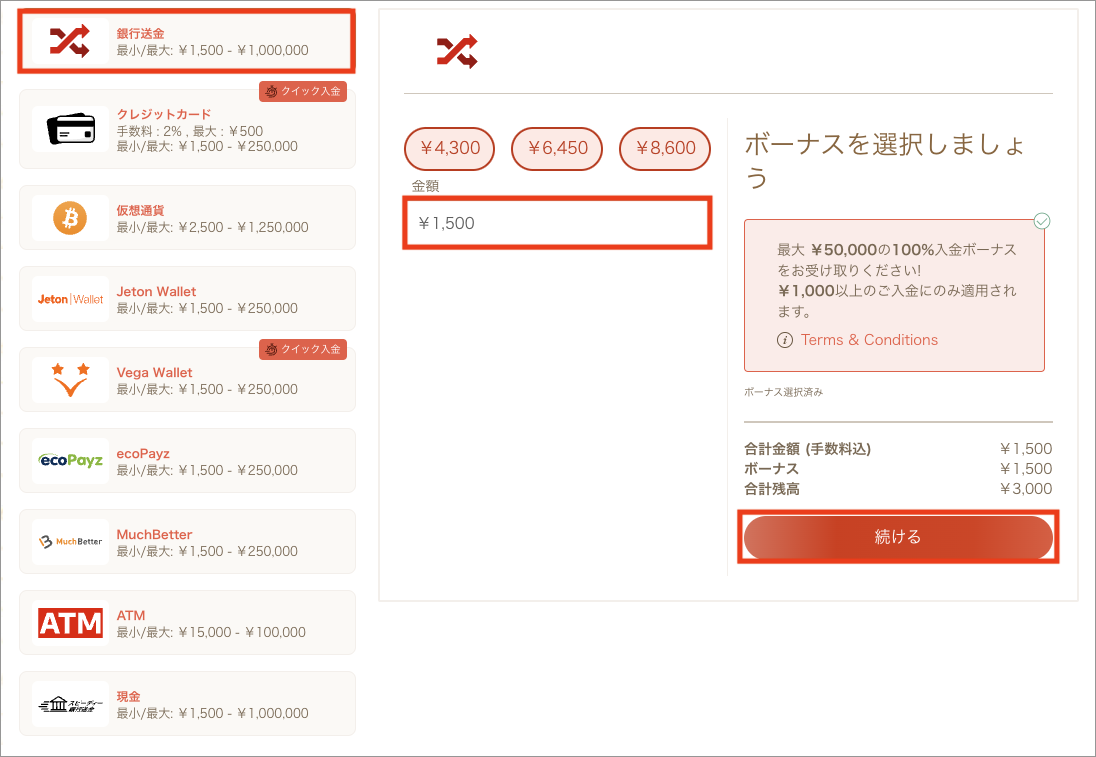Choose the ¥4,300 quick amount
Image resolution: width=1096 pixels, height=757 pixels.
point(449,148)
